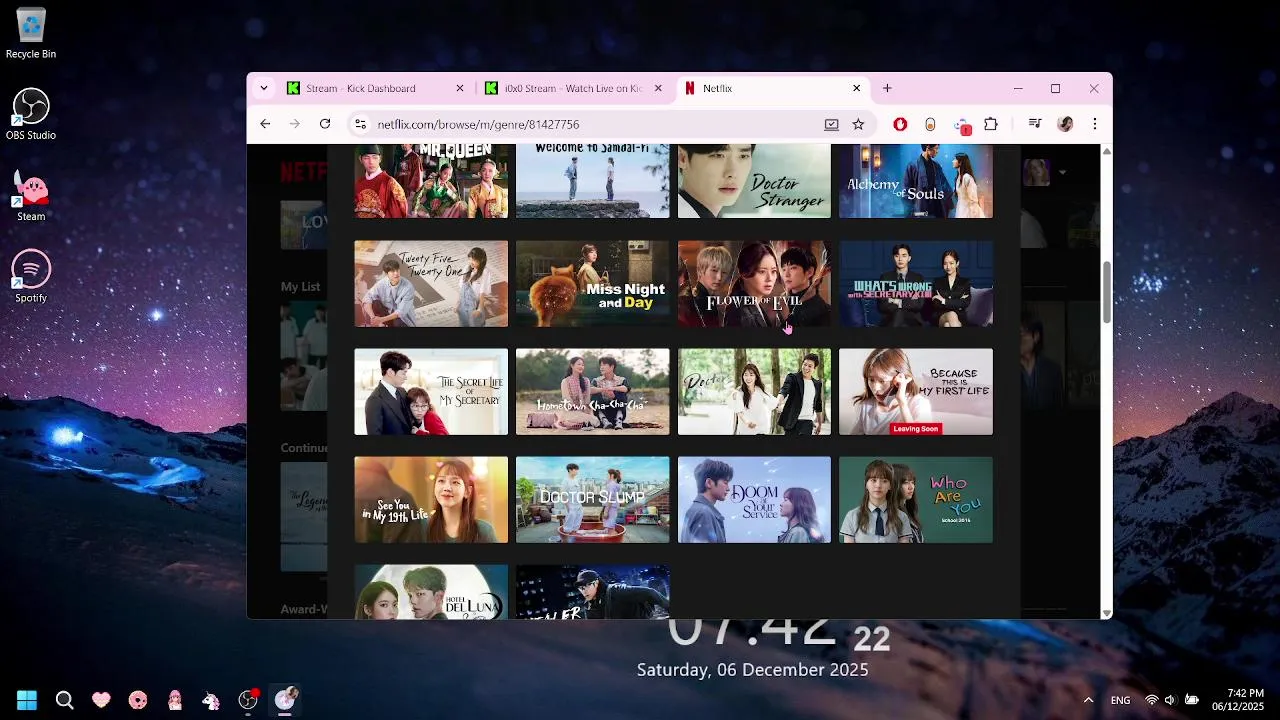Show hidden system tray icons

point(1088,700)
